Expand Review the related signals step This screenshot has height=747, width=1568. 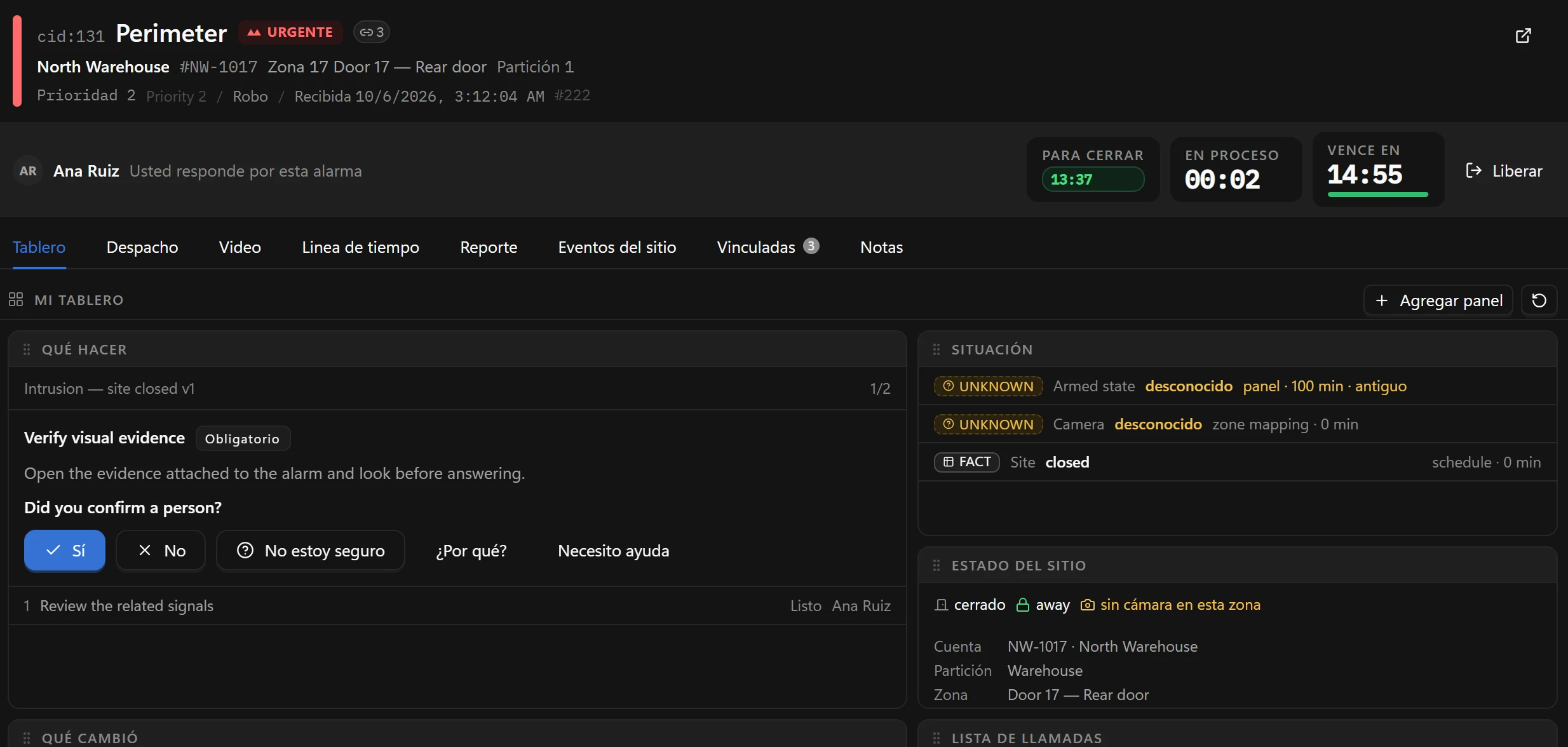click(x=457, y=606)
